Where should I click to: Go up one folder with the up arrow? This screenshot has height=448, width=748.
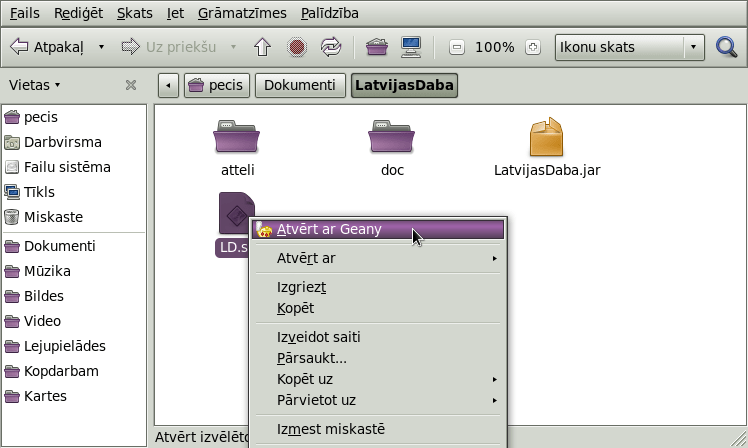click(x=262, y=47)
